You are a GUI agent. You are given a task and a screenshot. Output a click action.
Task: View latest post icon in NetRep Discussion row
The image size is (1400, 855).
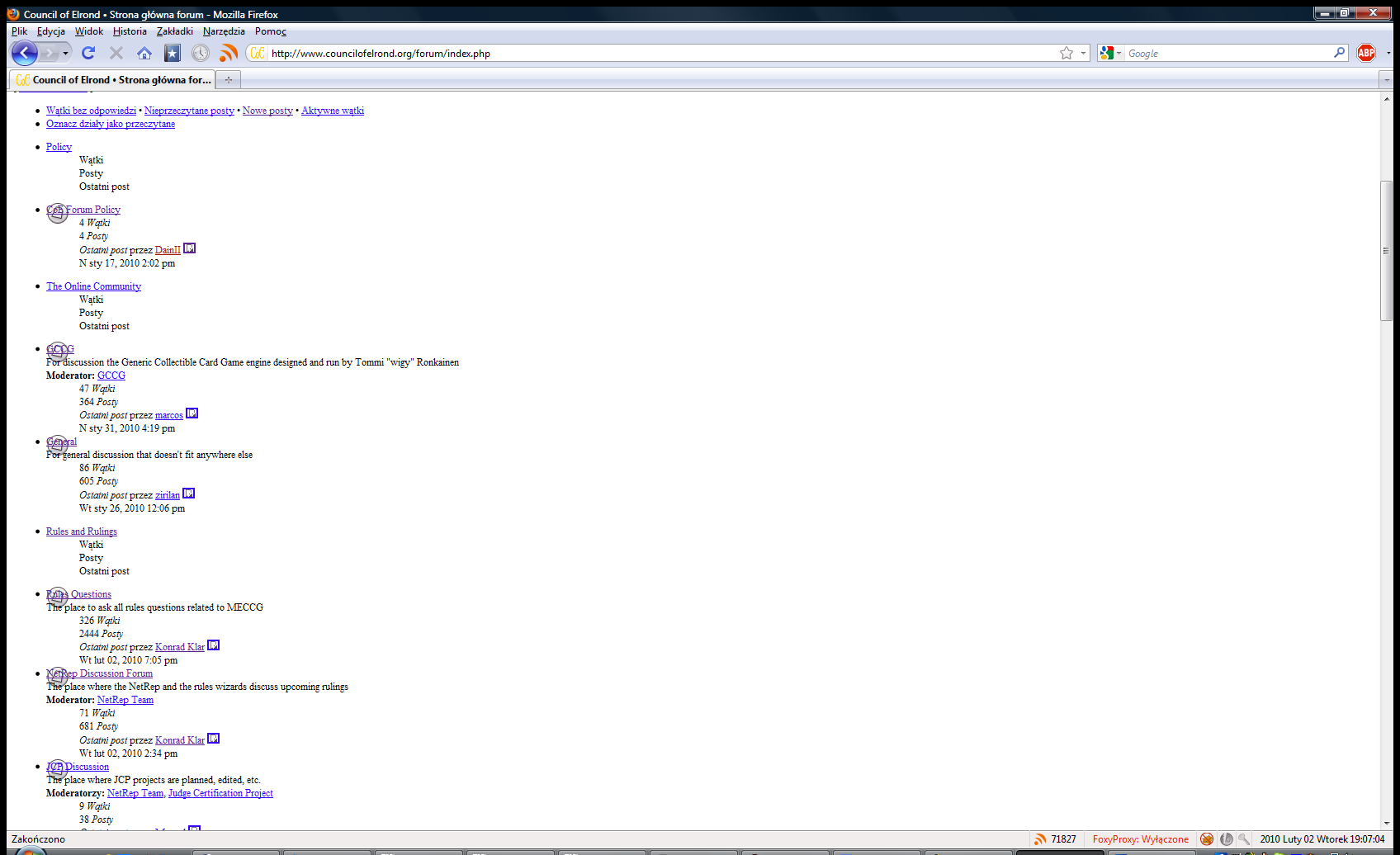(213, 739)
